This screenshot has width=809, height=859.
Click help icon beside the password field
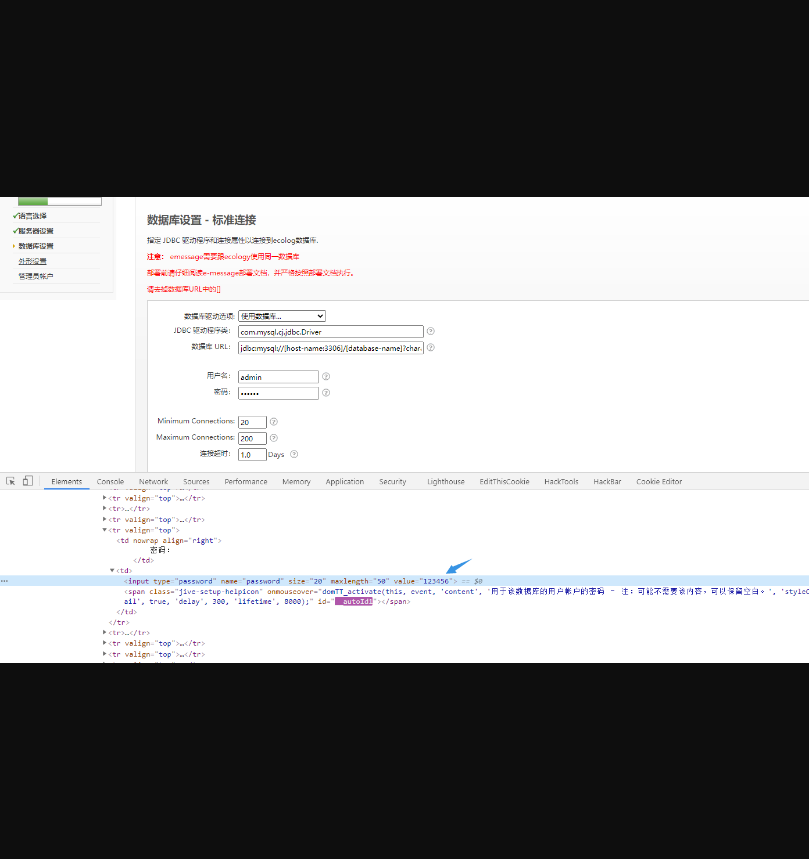(325, 393)
